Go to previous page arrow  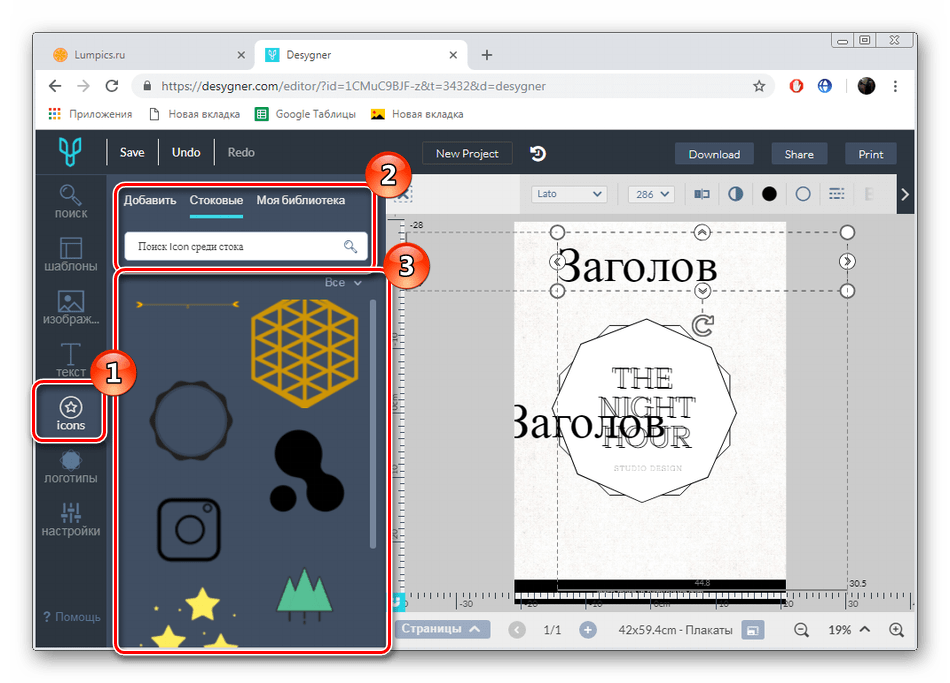pos(517,630)
